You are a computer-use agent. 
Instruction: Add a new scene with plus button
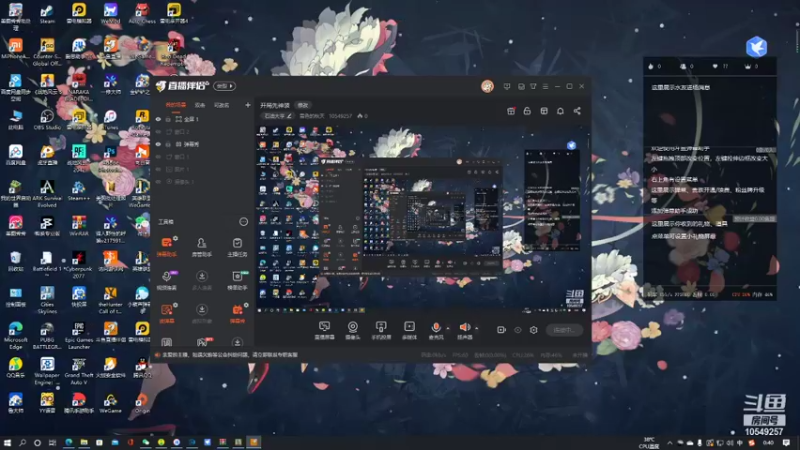[x=248, y=105]
